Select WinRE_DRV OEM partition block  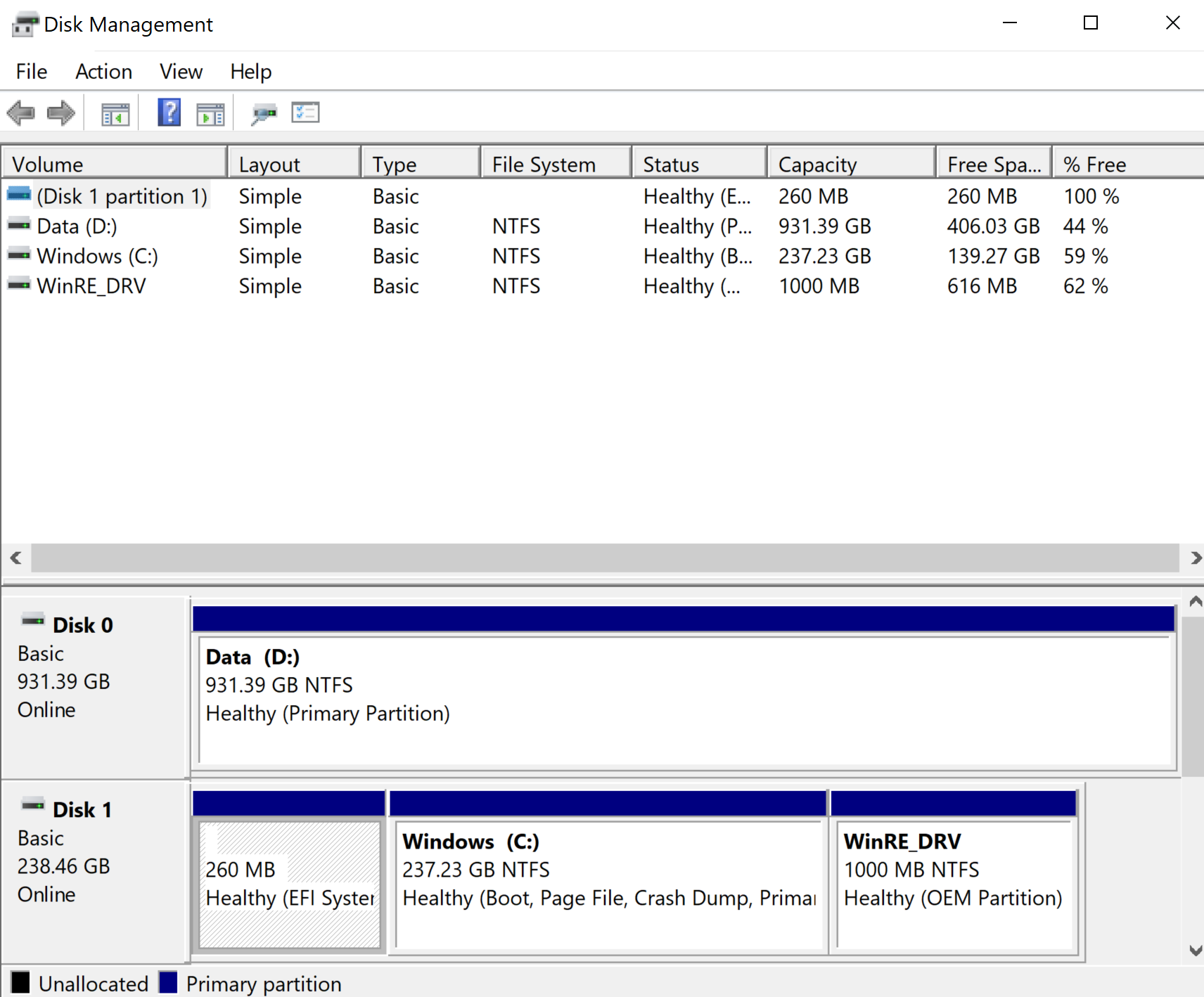tap(954, 872)
